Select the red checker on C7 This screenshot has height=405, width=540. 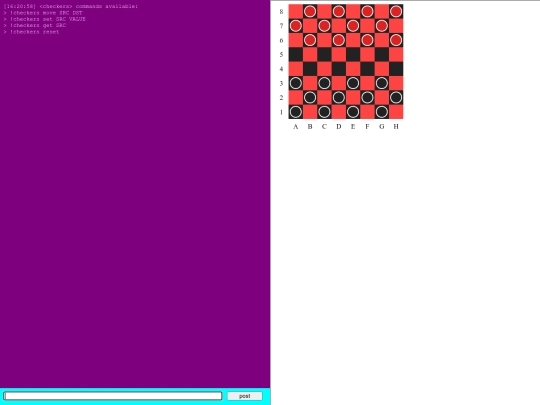pos(324,26)
